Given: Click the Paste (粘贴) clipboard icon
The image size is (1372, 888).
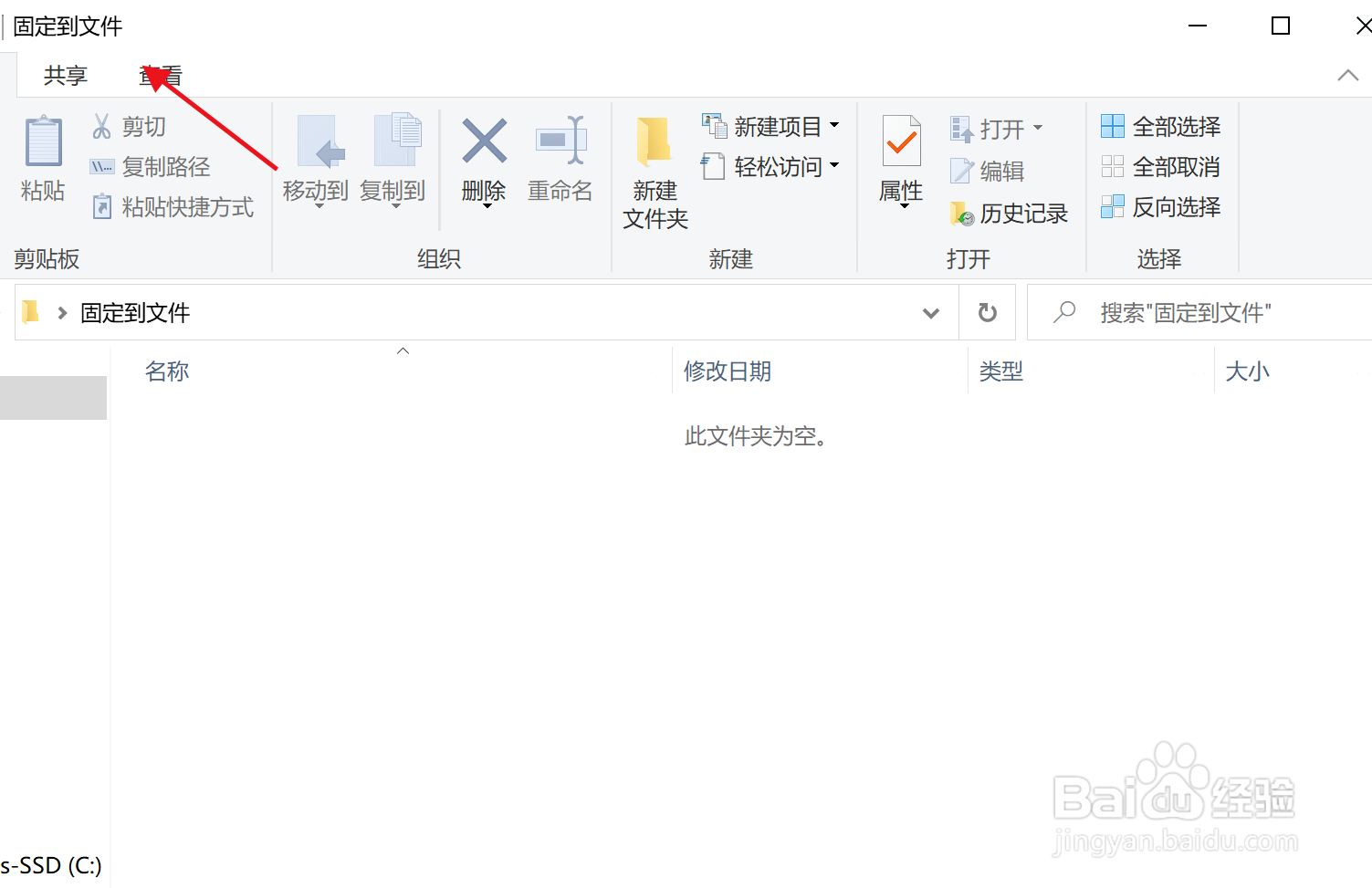Looking at the screenshot, I should tap(43, 141).
